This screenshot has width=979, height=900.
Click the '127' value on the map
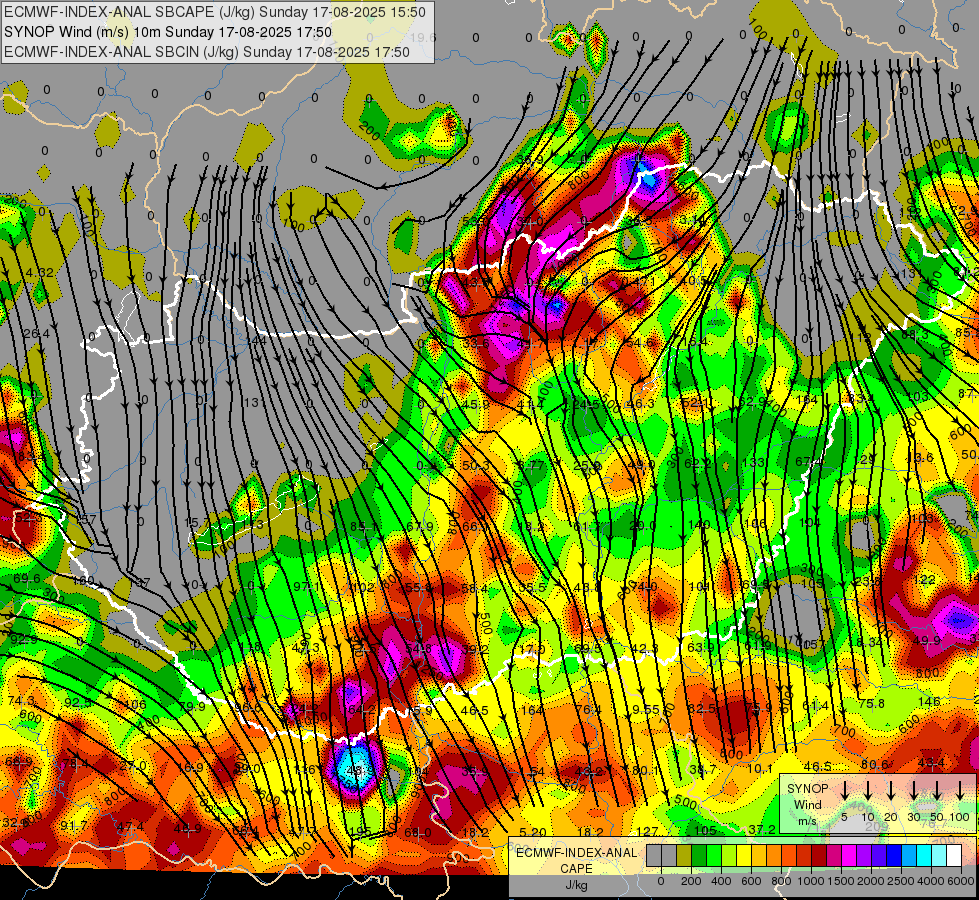click(x=647, y=831)
